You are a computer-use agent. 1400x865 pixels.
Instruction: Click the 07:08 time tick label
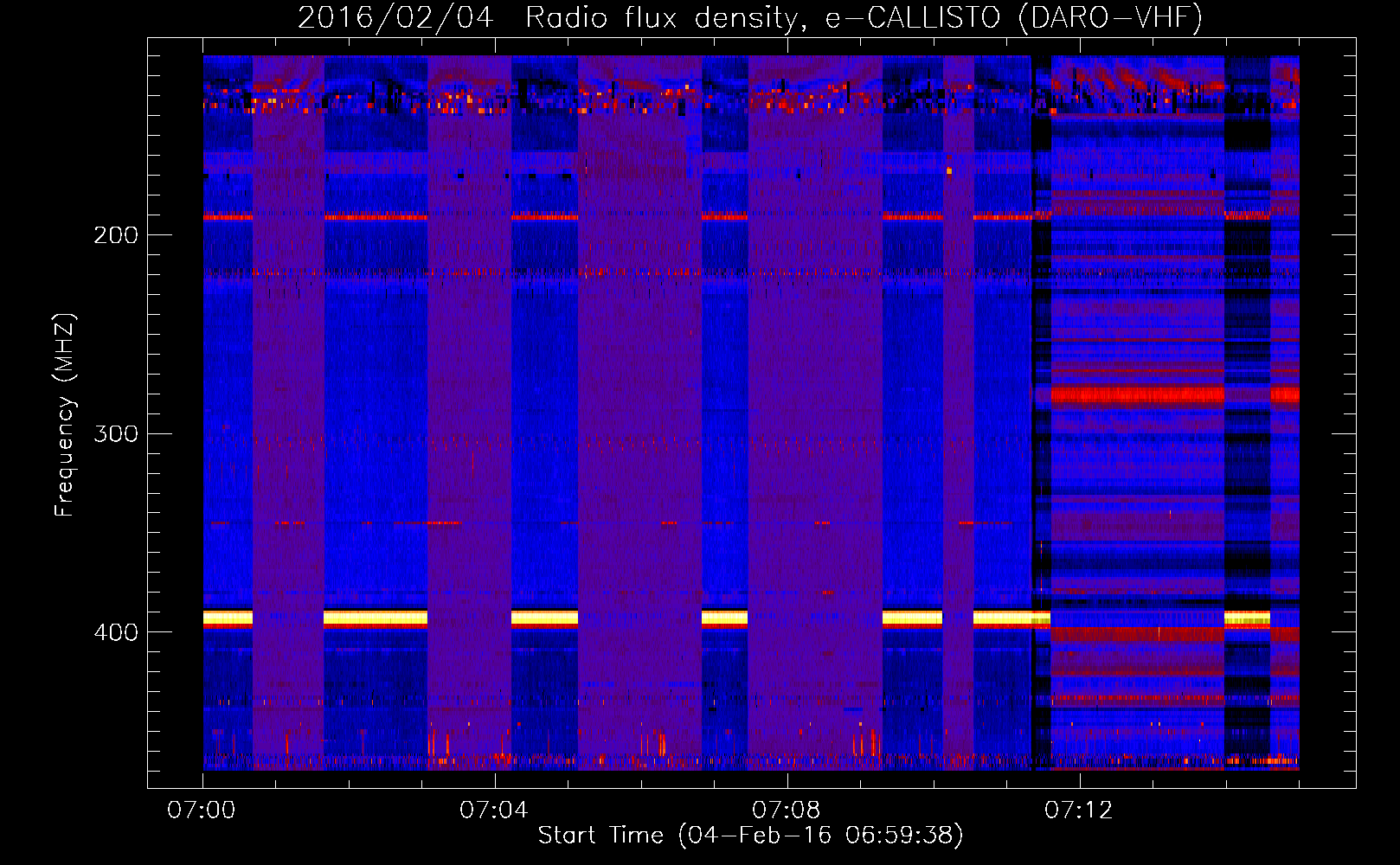click(786, 811)
